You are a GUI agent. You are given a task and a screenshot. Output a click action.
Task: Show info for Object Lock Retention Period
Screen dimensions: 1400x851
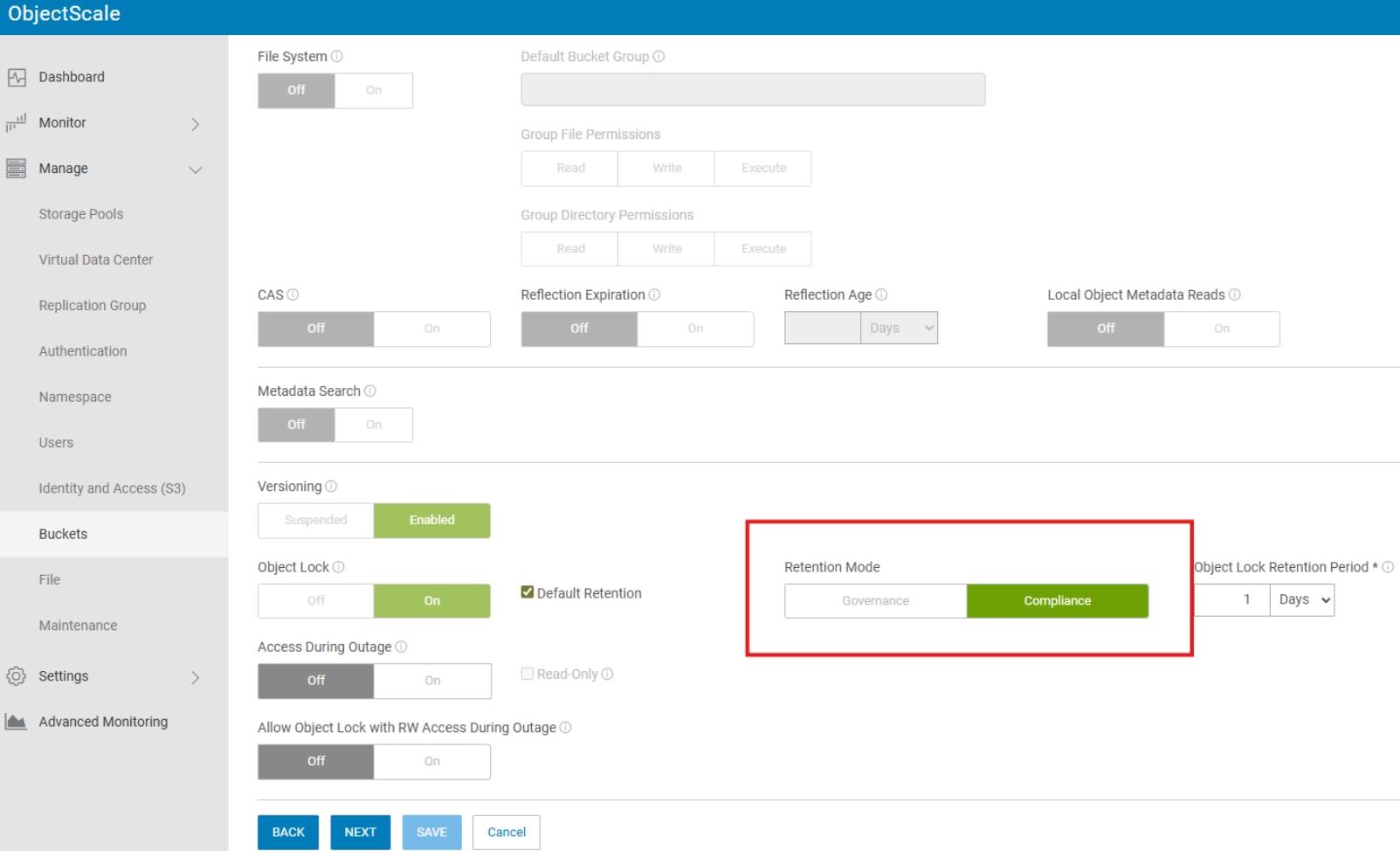1388,567
